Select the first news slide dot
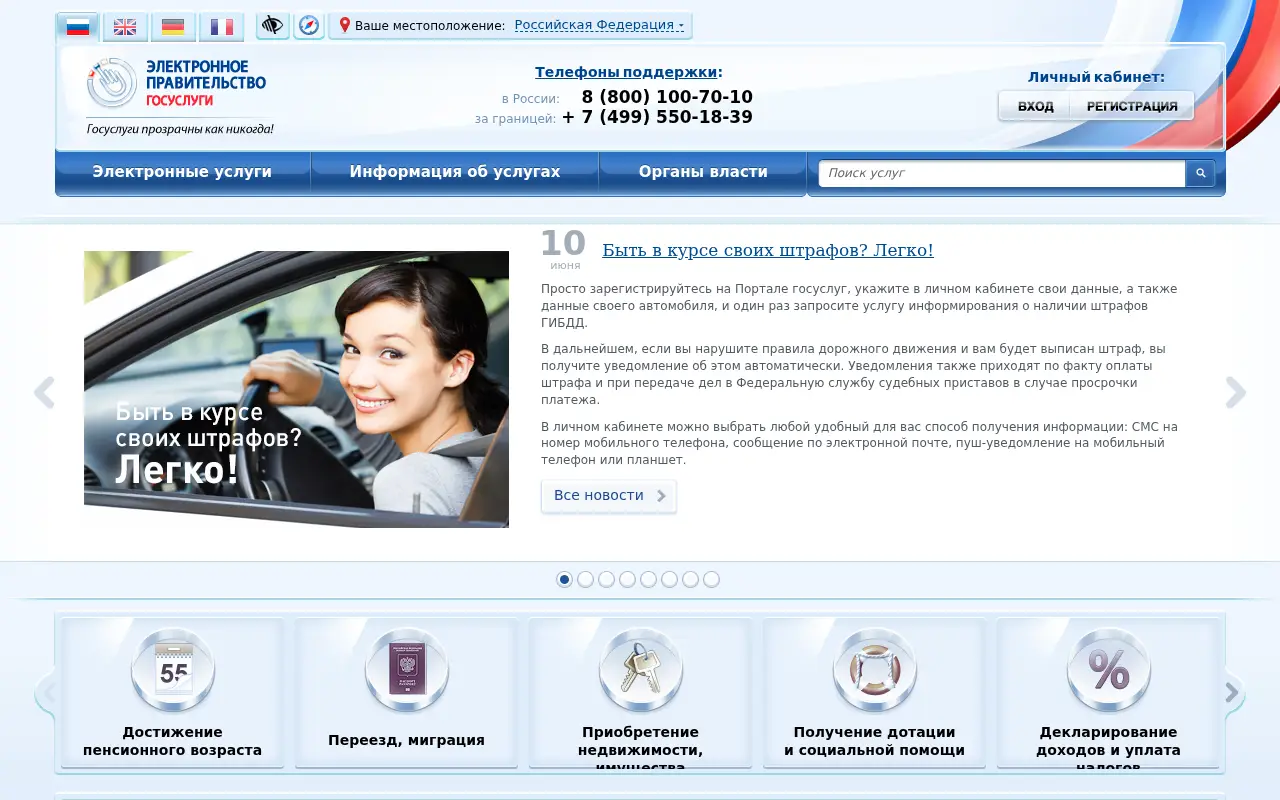 coord(565,579)
